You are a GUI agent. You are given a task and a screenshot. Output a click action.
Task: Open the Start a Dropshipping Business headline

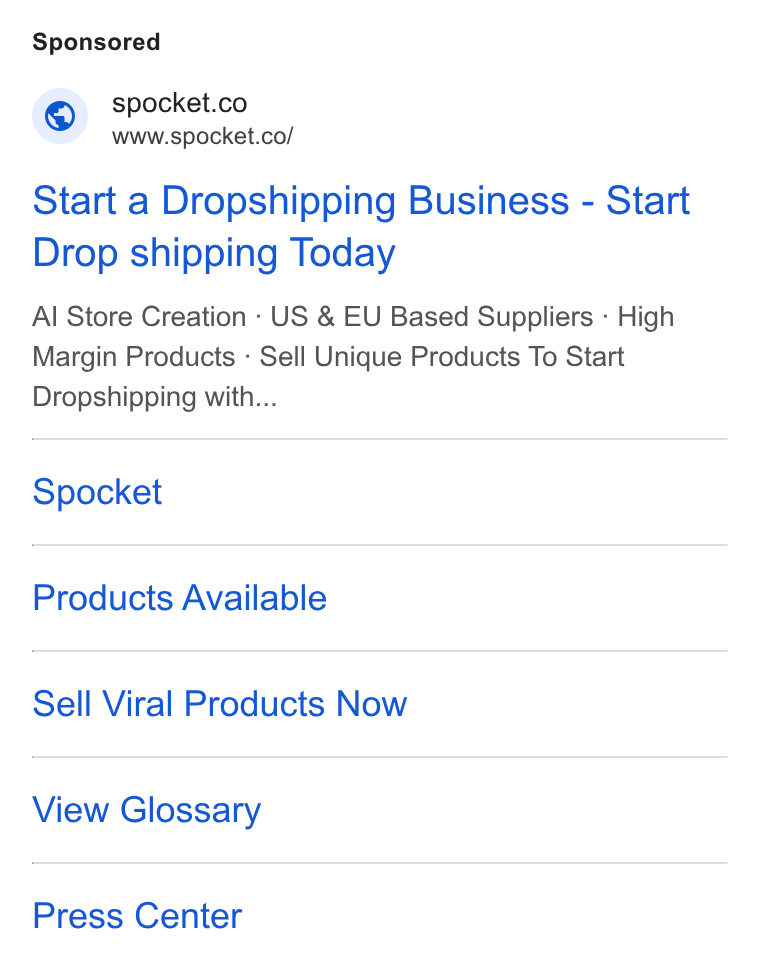click(361, 227)
